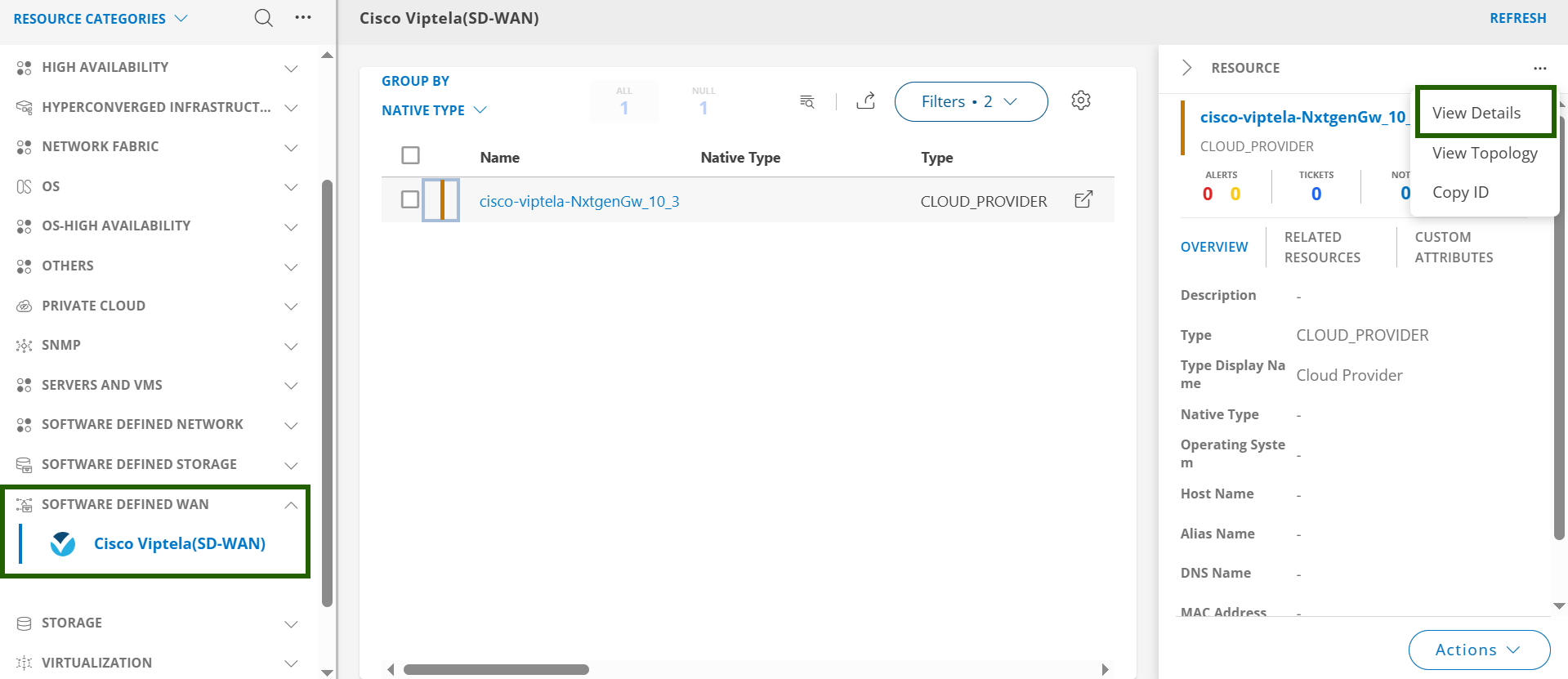Check the box for cisco-viptela-NxtgenGw_10_3 row
The image size is (1568, 679).
(410, 199)
